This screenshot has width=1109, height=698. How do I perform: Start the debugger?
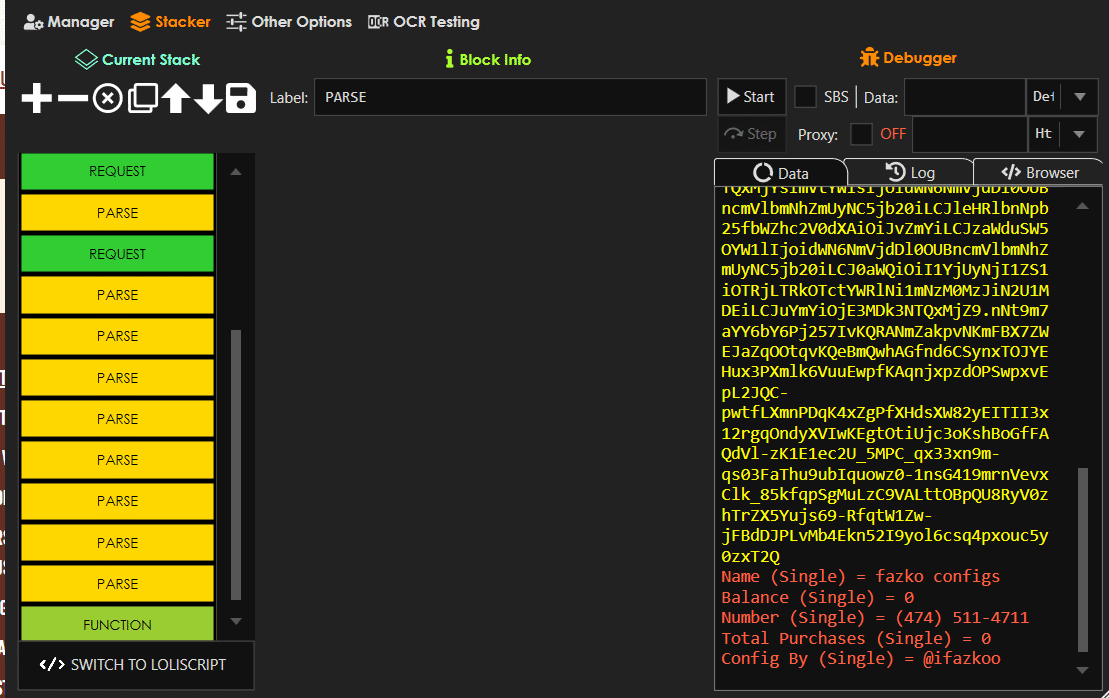[x=750, y=96]
